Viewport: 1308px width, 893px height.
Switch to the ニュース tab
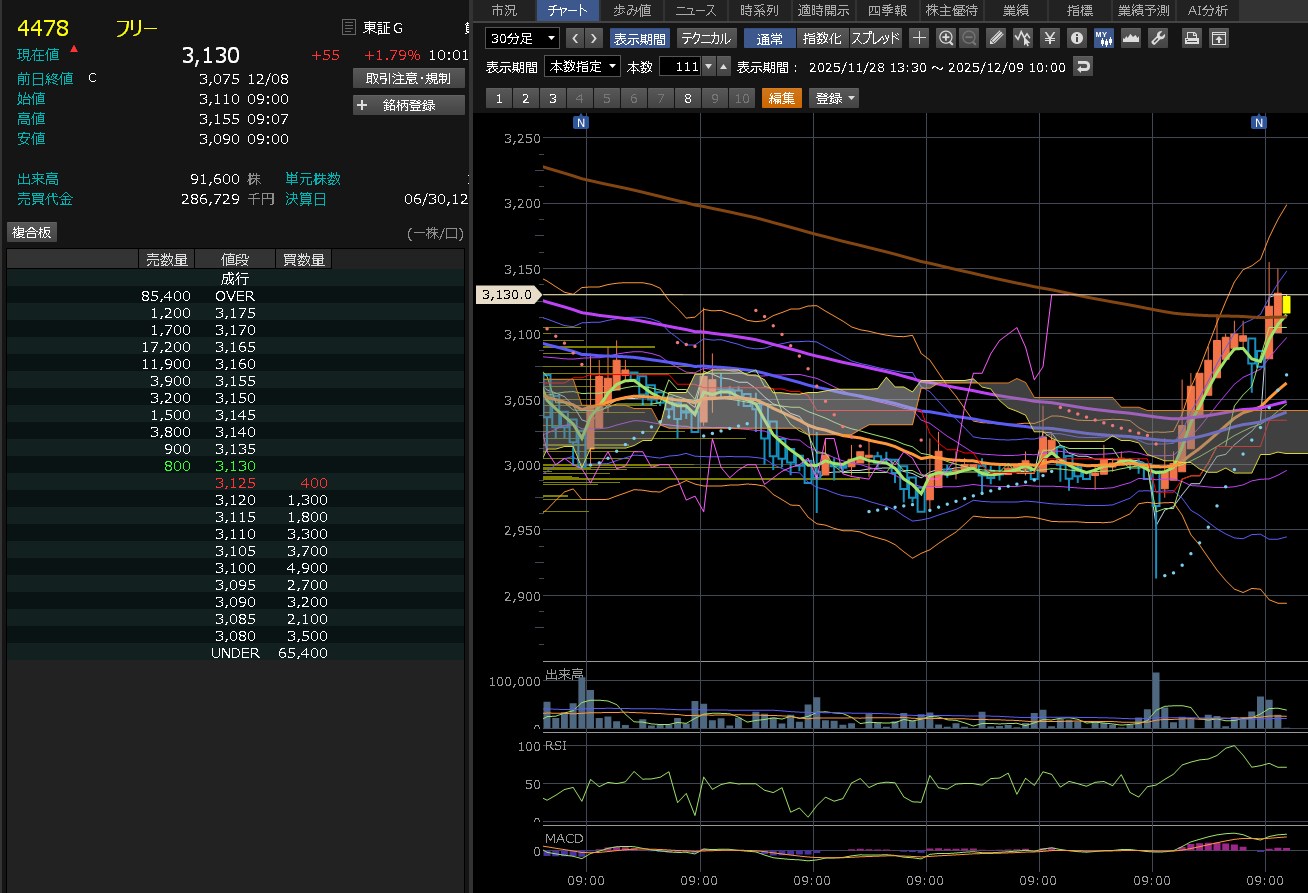click(695, 10)
